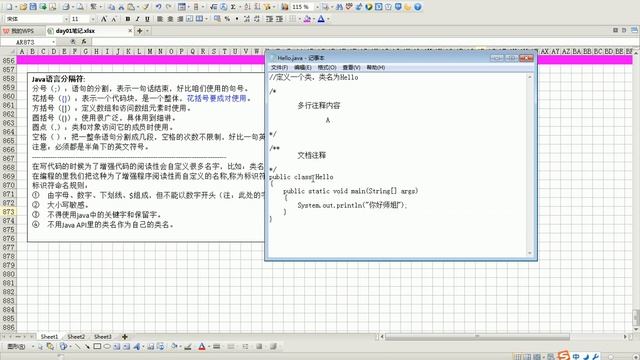Screen dimensions: 640x360
Task: Click the font color A swatch in formatting toolbar
Action: pos(321,19)
